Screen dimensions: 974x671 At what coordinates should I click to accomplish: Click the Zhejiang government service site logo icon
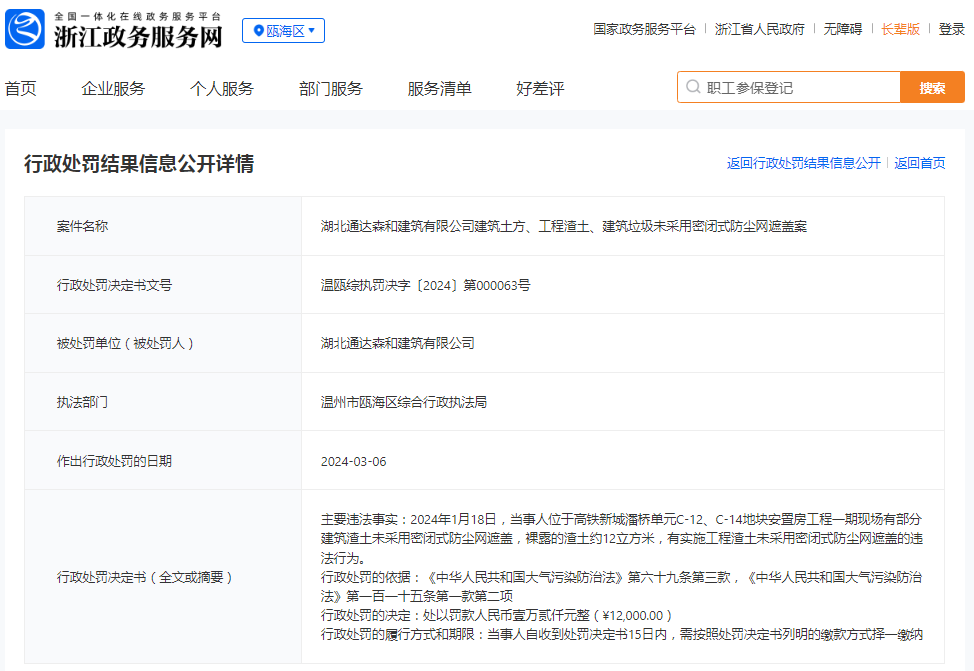click(x=25, y=29)
